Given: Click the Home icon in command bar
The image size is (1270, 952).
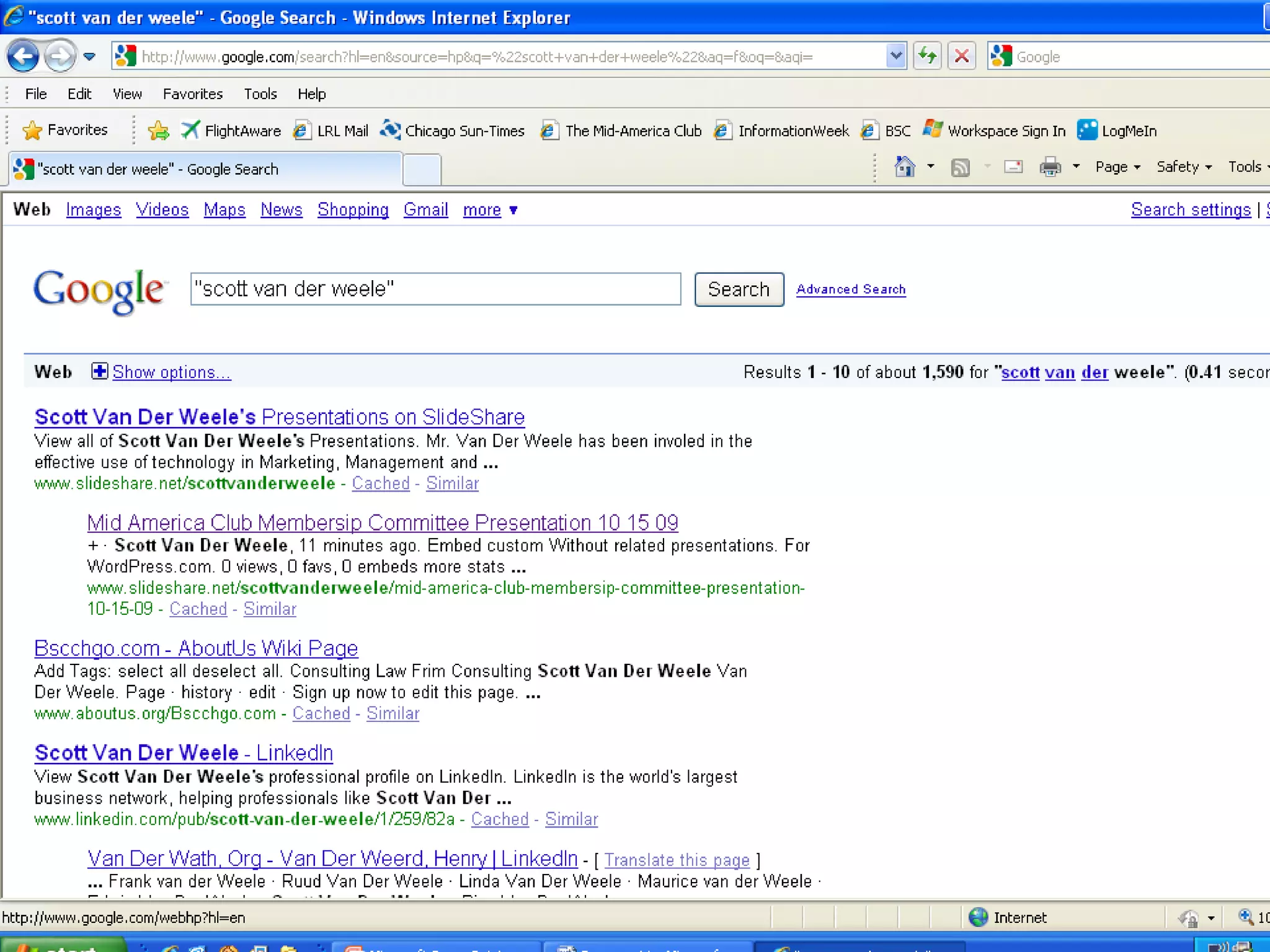Looking at the screenshot, I should (x=905, y=167).
